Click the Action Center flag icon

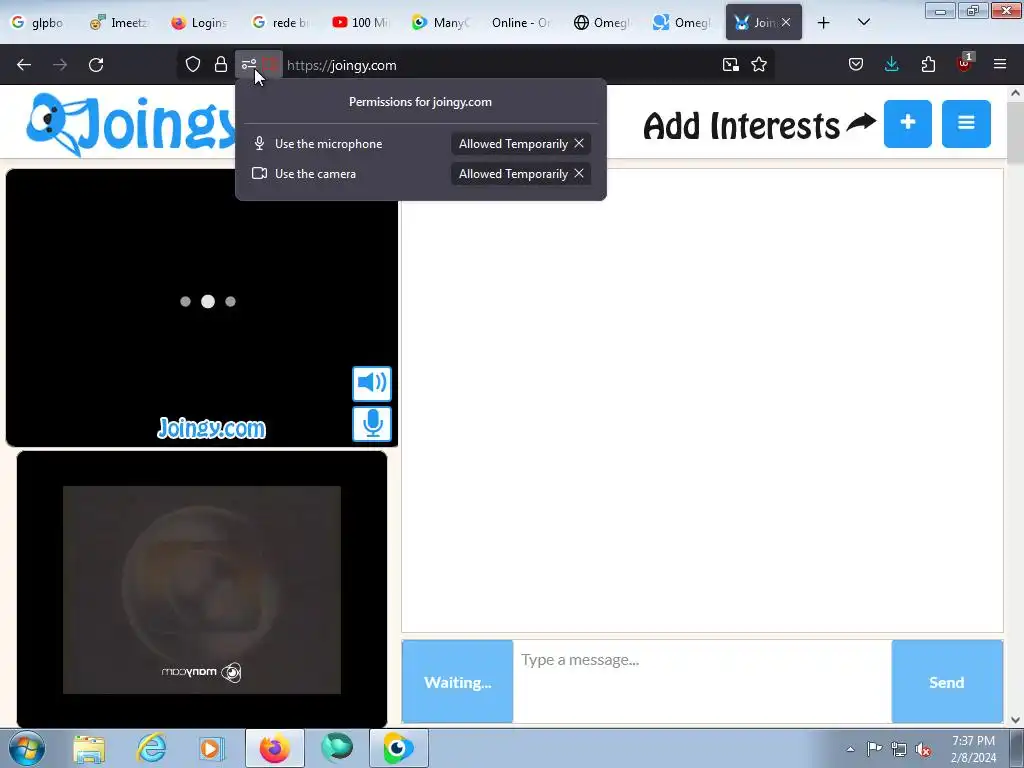(x=874, y=749)
